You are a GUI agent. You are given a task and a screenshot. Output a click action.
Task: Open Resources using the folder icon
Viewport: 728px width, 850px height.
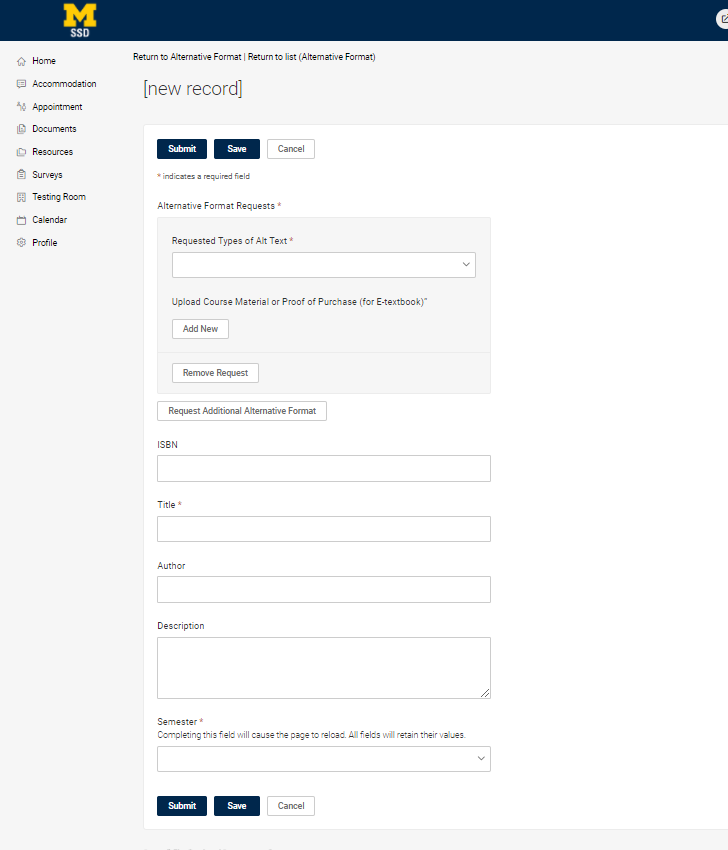point(19,151)
